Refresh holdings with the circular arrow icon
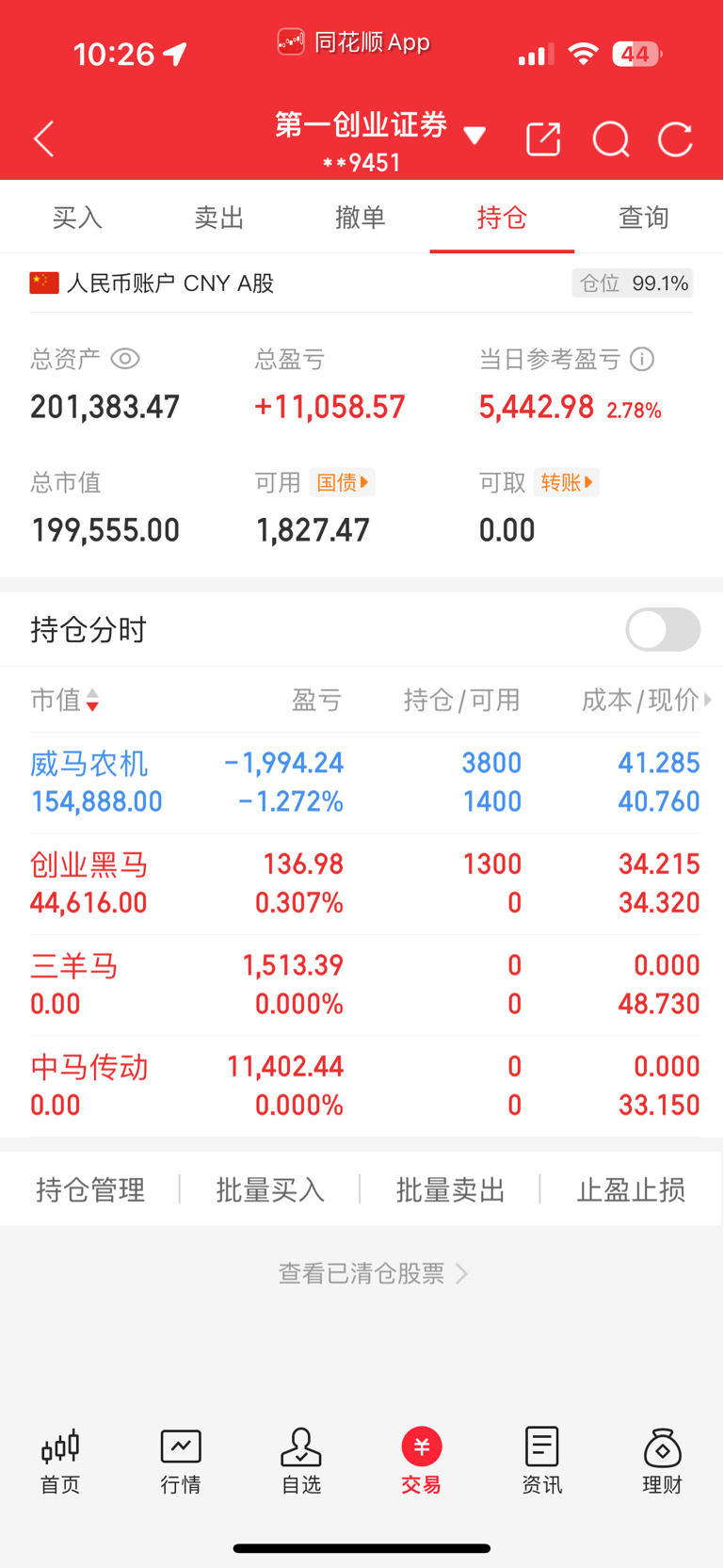 (675, 139)
